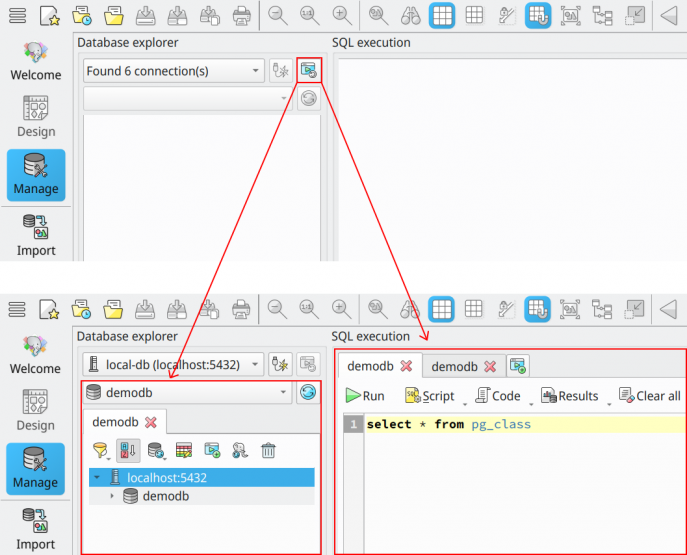687x555 pixels.
Task: Open the funnel filter icon in explorer toolbar
Action: click(100, 450)
